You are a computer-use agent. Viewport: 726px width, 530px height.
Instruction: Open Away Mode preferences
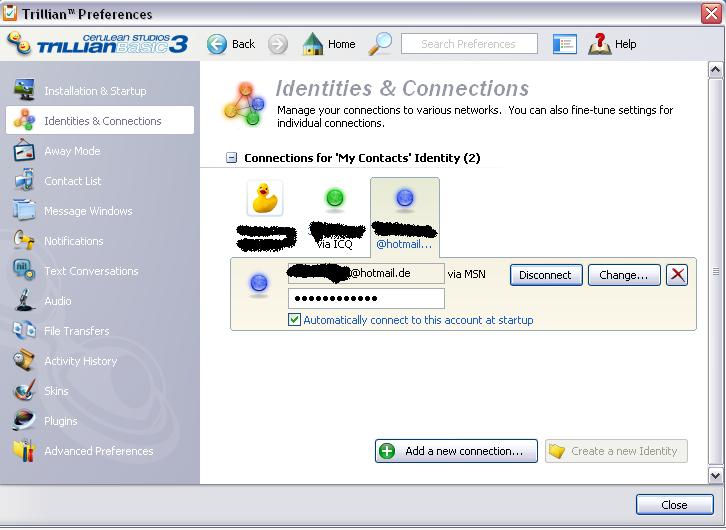coord(100,150)
